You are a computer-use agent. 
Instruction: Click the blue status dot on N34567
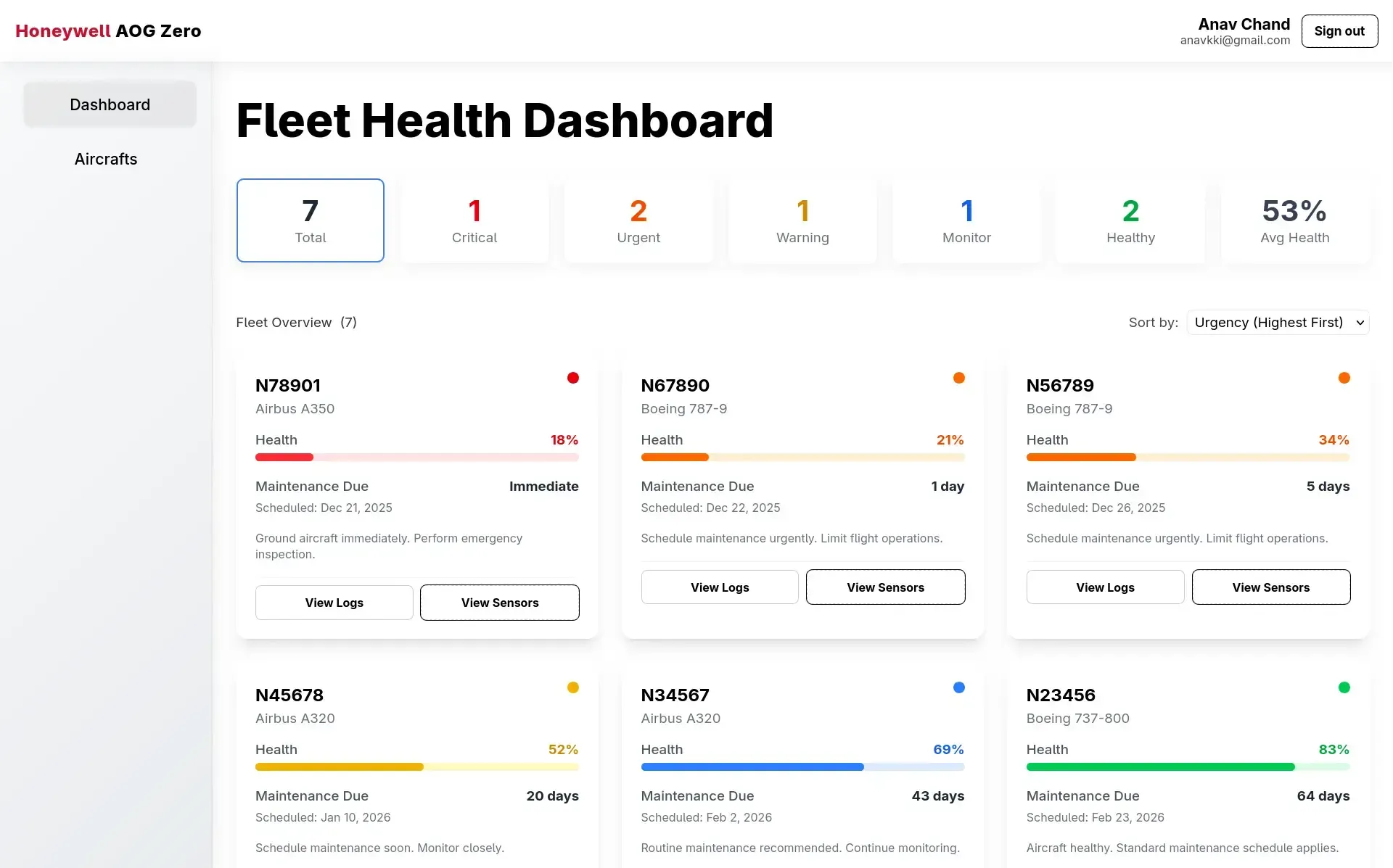958,687
